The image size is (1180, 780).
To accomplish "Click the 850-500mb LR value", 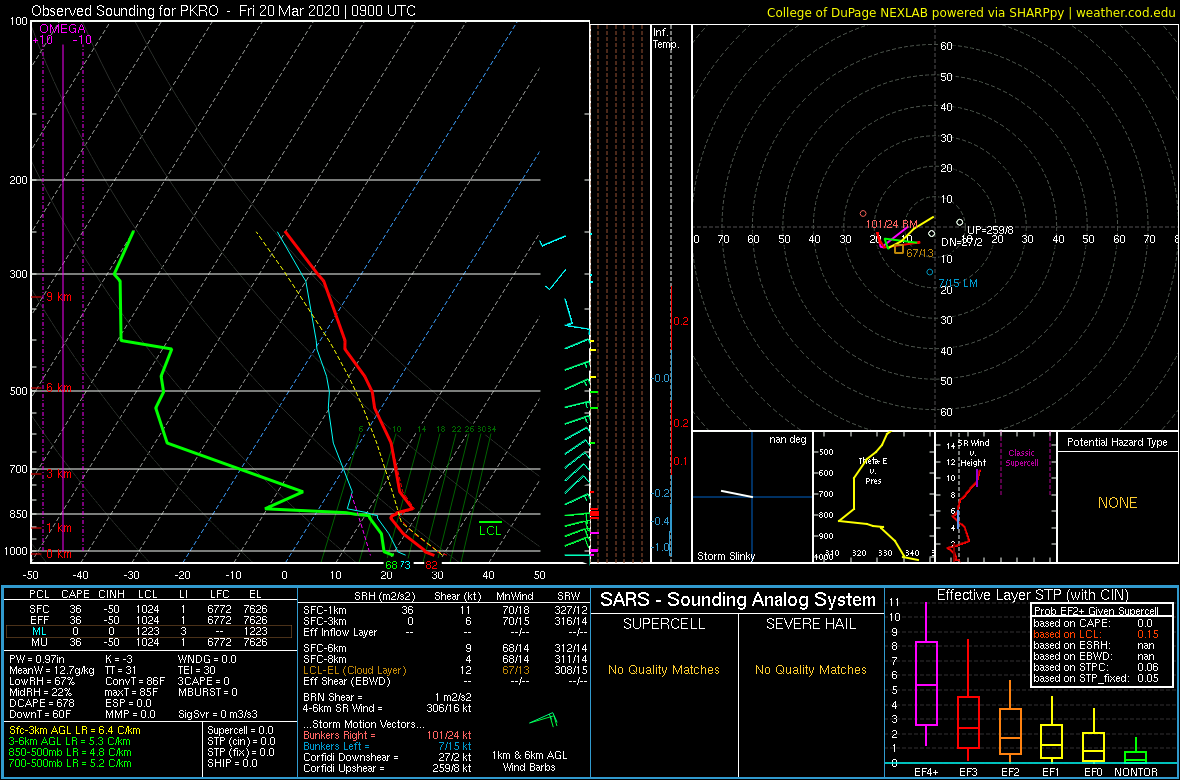I will (x=70, y=751).
